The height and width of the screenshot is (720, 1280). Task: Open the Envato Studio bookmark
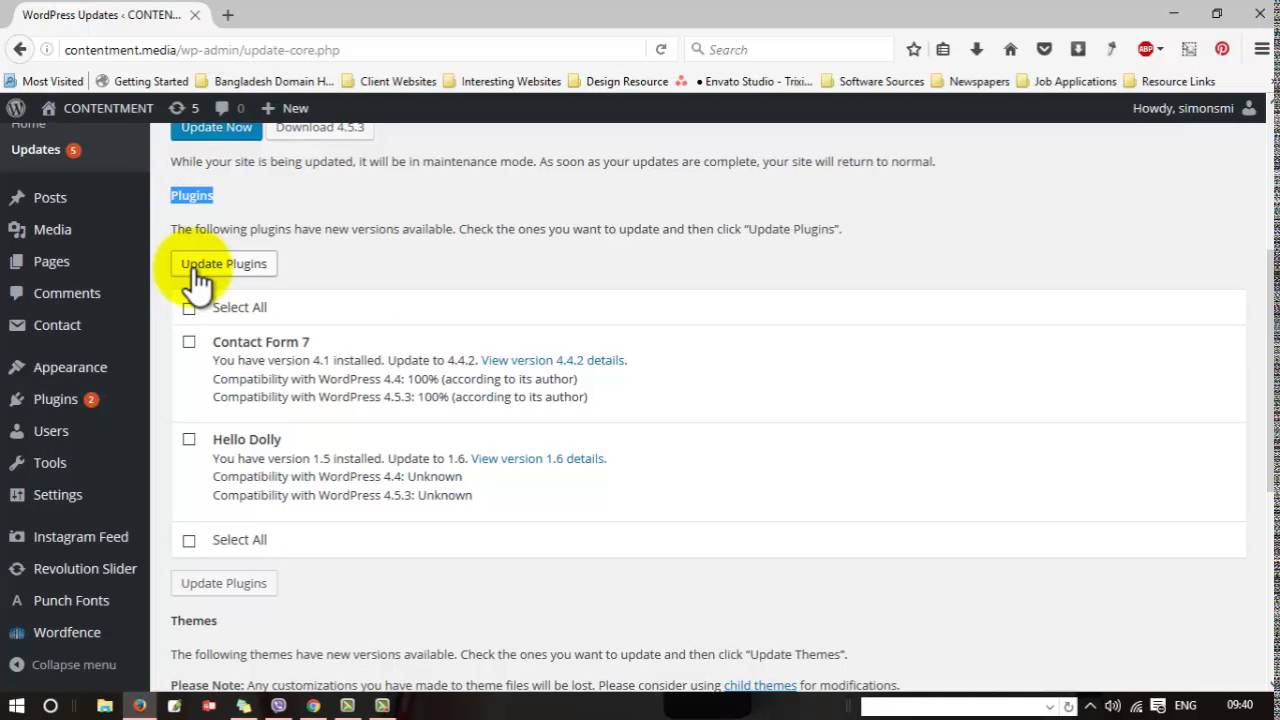tap(744, 81)
